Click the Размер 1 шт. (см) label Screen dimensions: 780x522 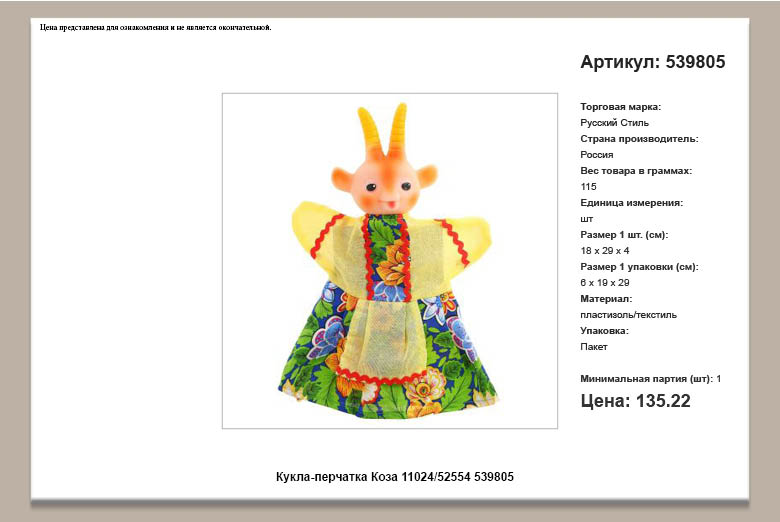(x=624, y=235)
